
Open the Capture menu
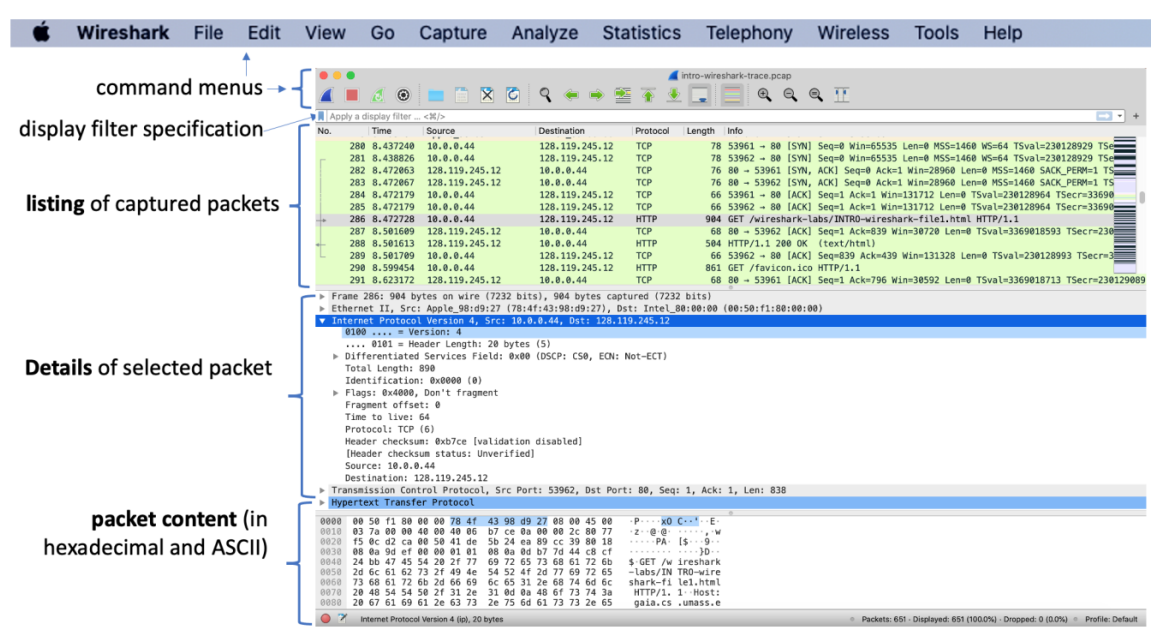point(453,33)
